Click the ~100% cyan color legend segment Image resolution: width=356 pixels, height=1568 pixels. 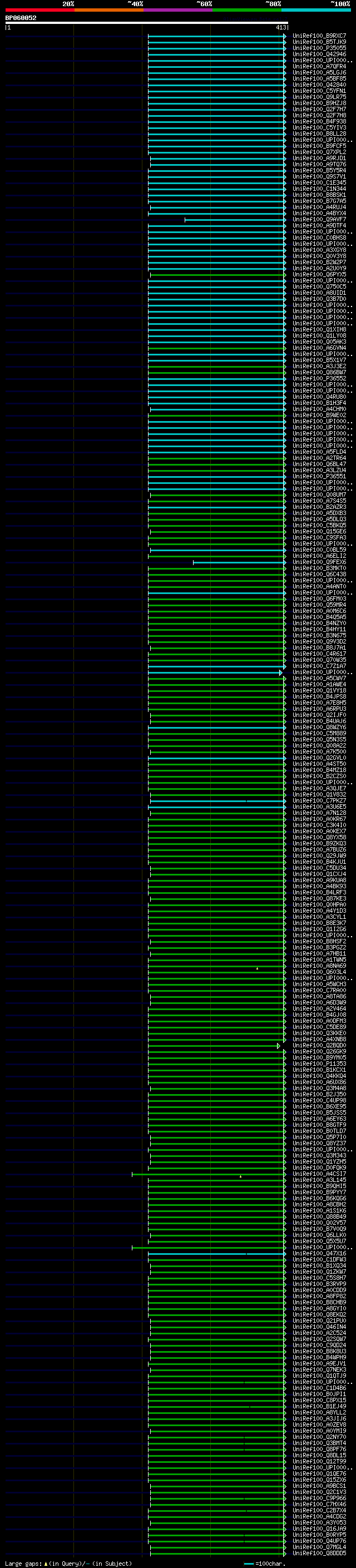pos(317,10)
